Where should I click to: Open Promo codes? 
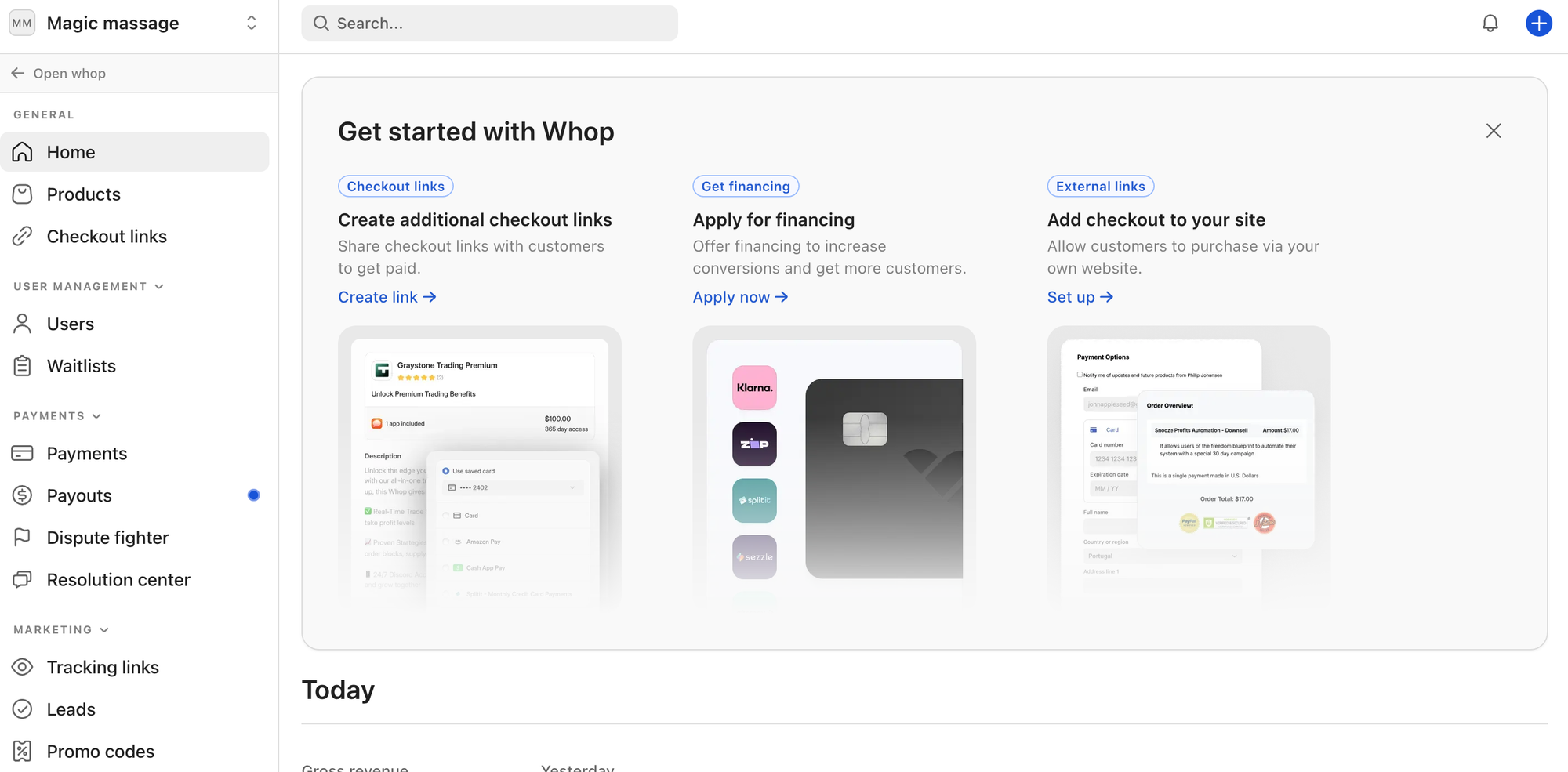tap(135, 752)
